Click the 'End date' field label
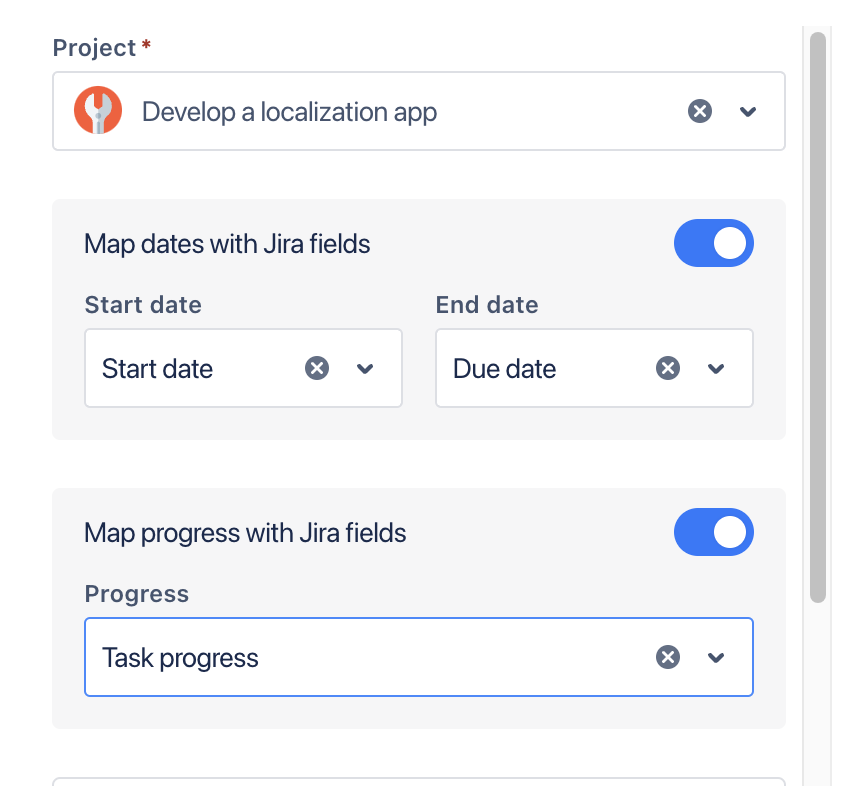Image resolution: width=842 pixels, height=786 pixels. (x=487, y=305)
